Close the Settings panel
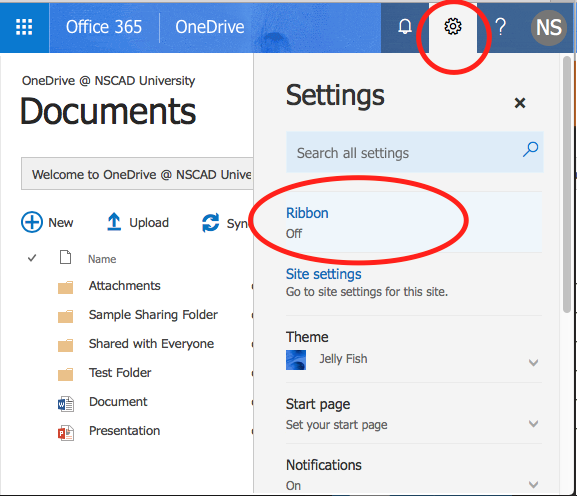577x496 pixels. [x=520, y=103]
